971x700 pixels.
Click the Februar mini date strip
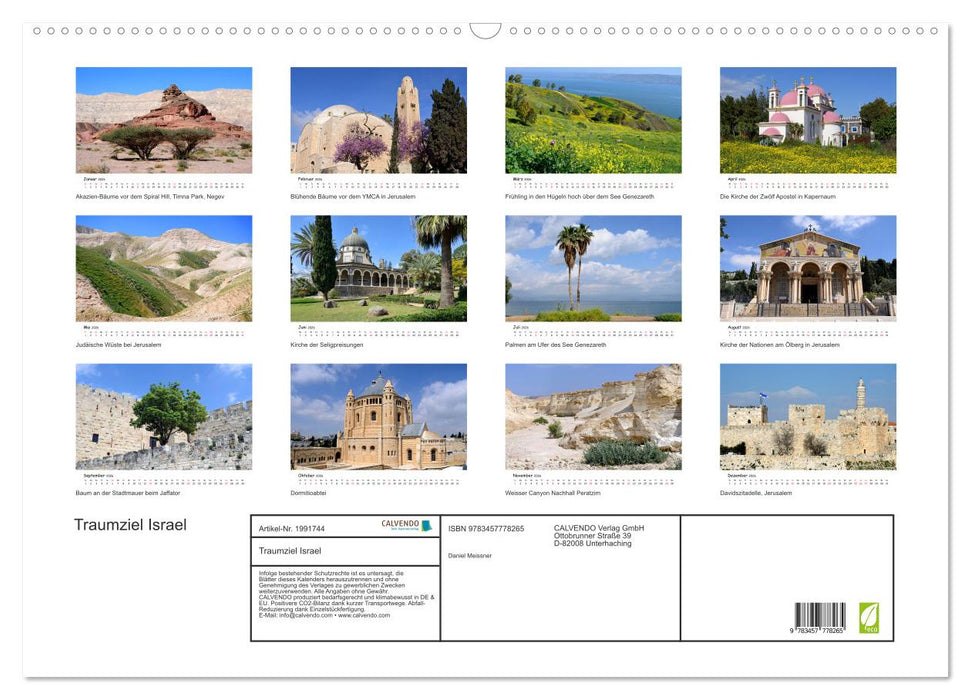point(378,184)
